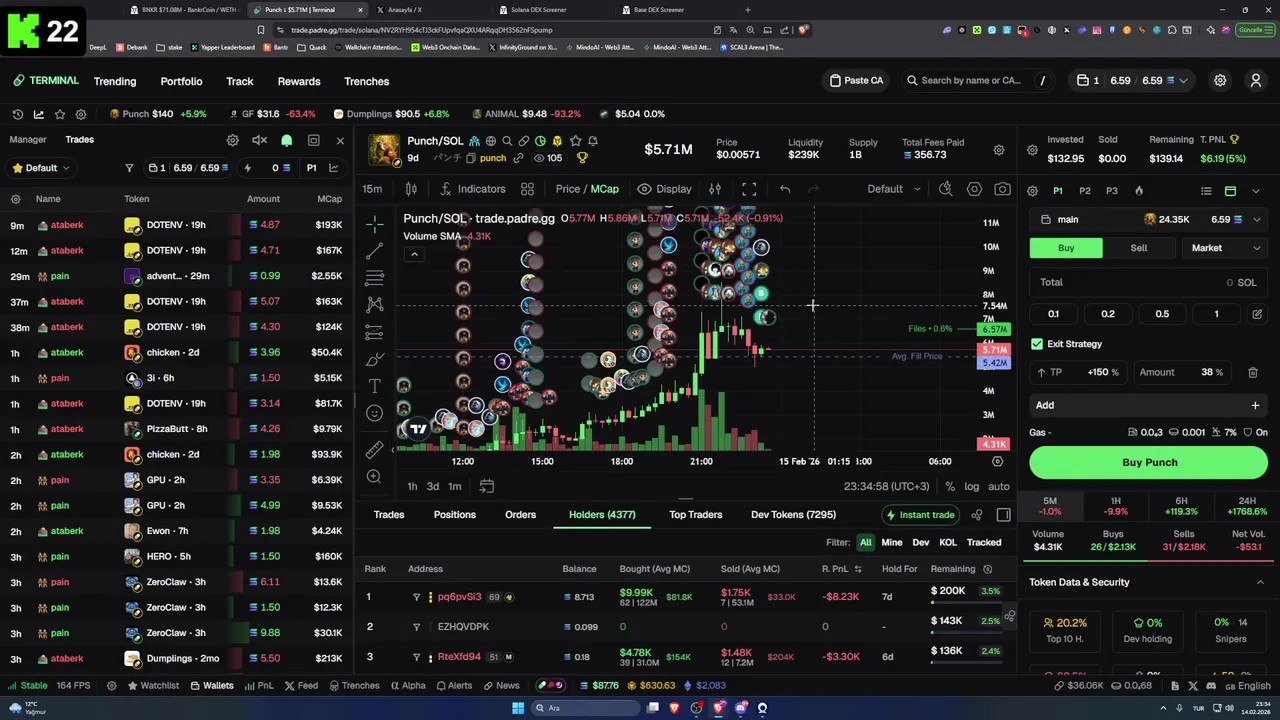Open the Default wallet group dropdown
The width and height of the screenshot is (1280, 720).
point(43,168)
